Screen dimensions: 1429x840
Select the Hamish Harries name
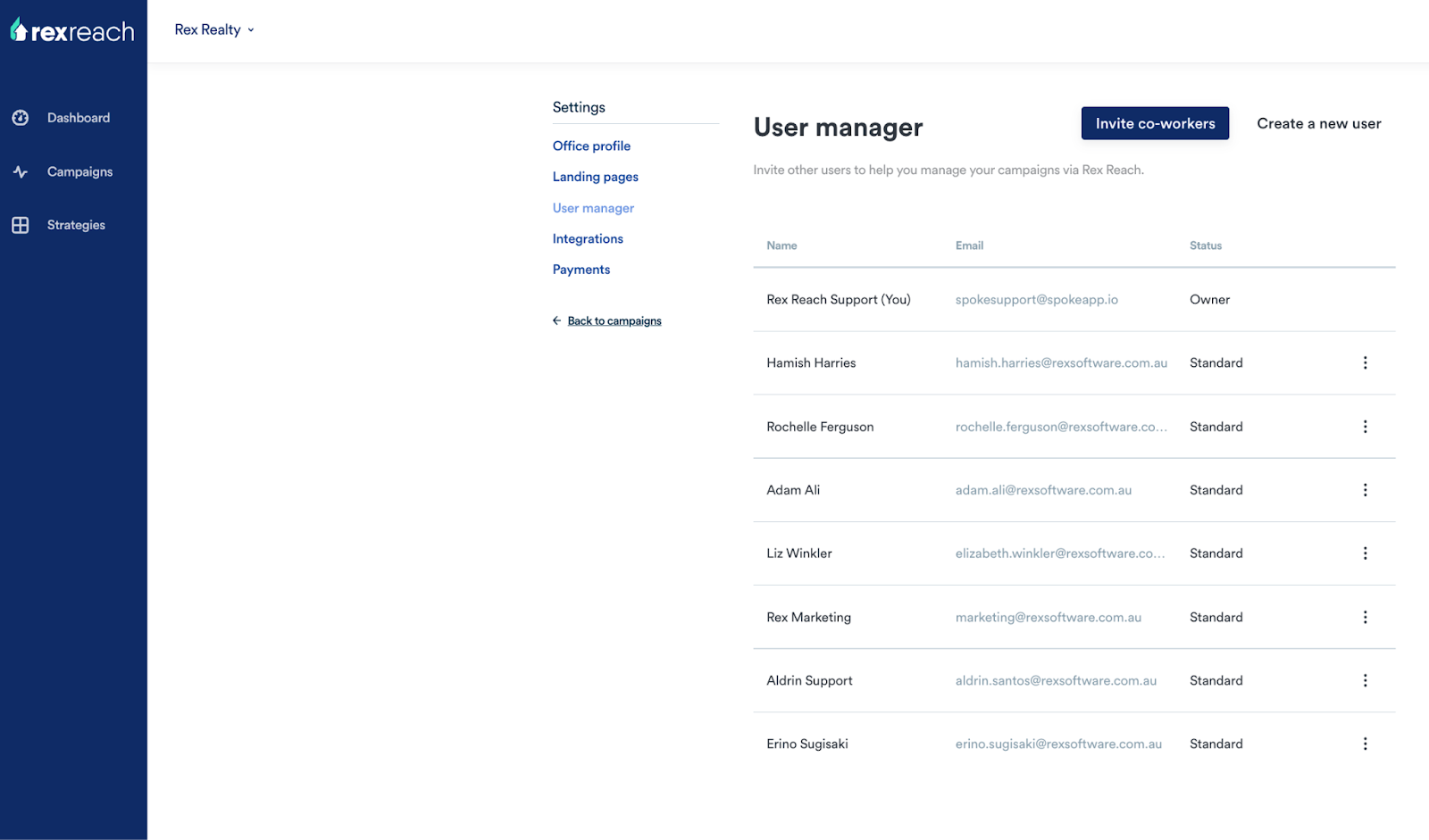click(811, 362)
